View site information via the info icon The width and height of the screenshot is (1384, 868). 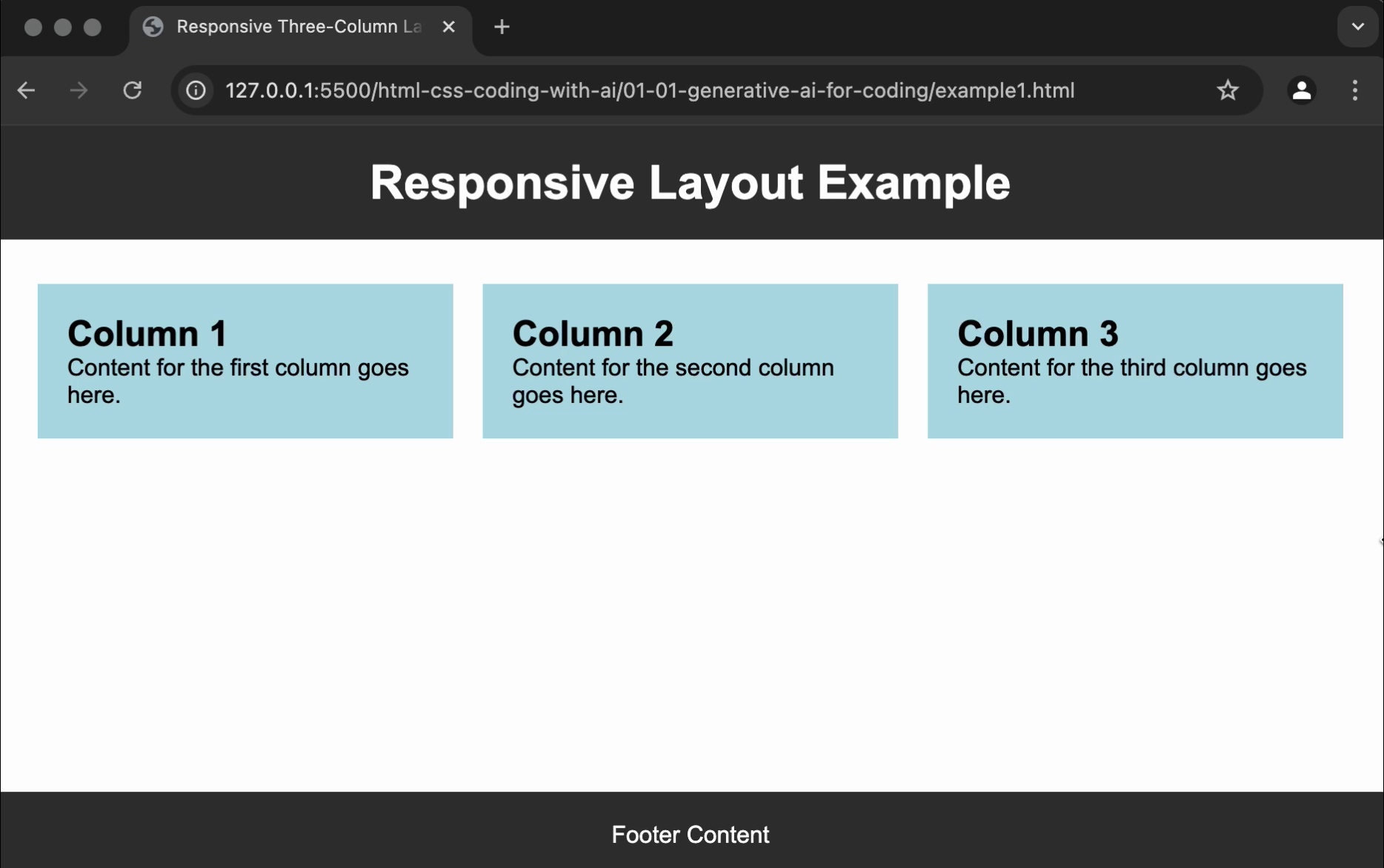[196, 90]
